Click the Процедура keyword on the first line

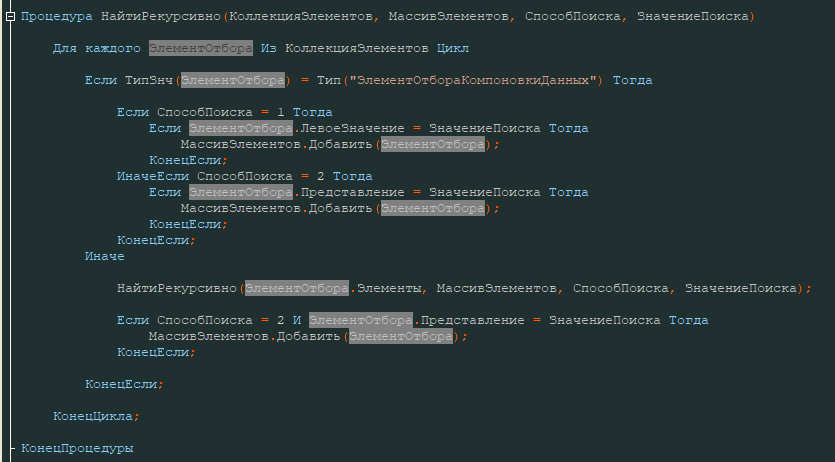(x=56, y=16)
